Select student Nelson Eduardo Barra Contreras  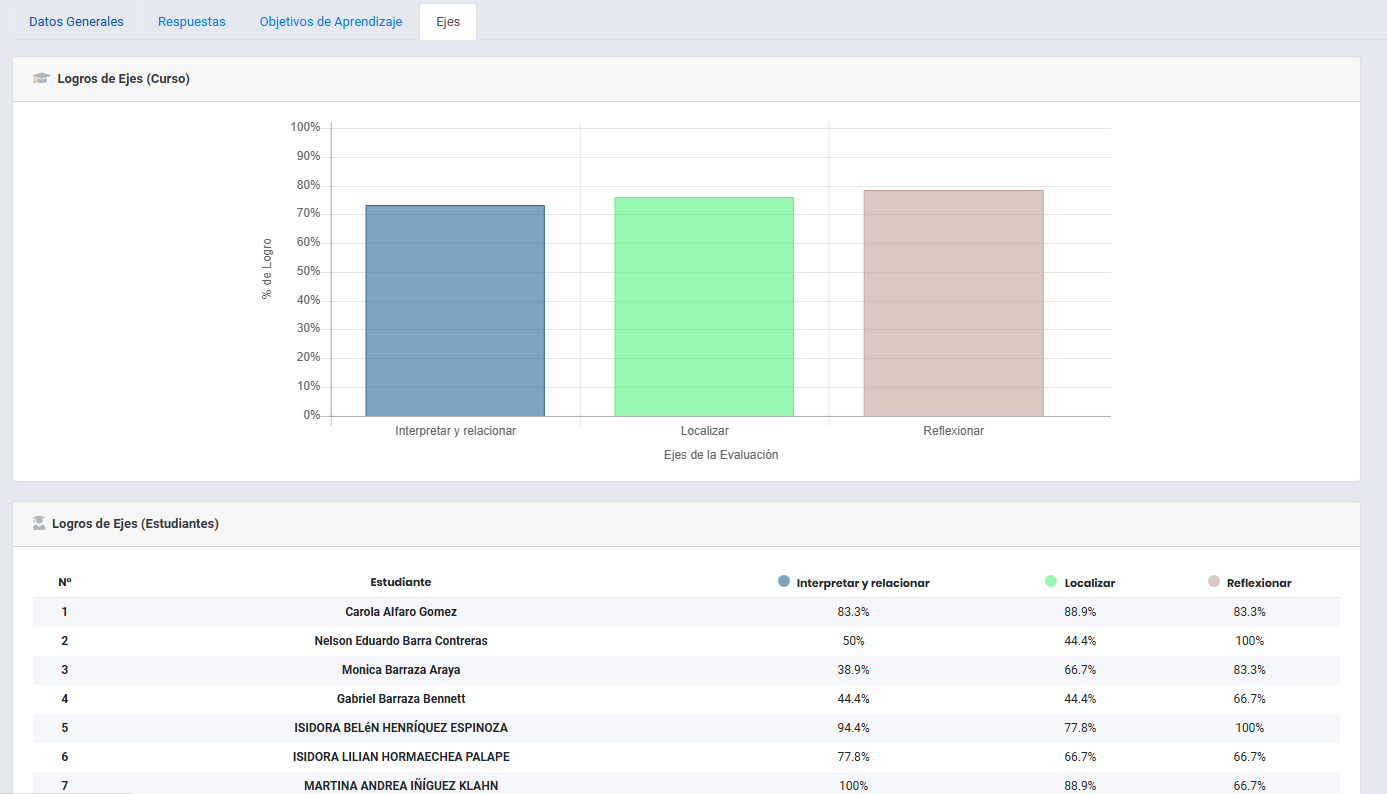401,641
